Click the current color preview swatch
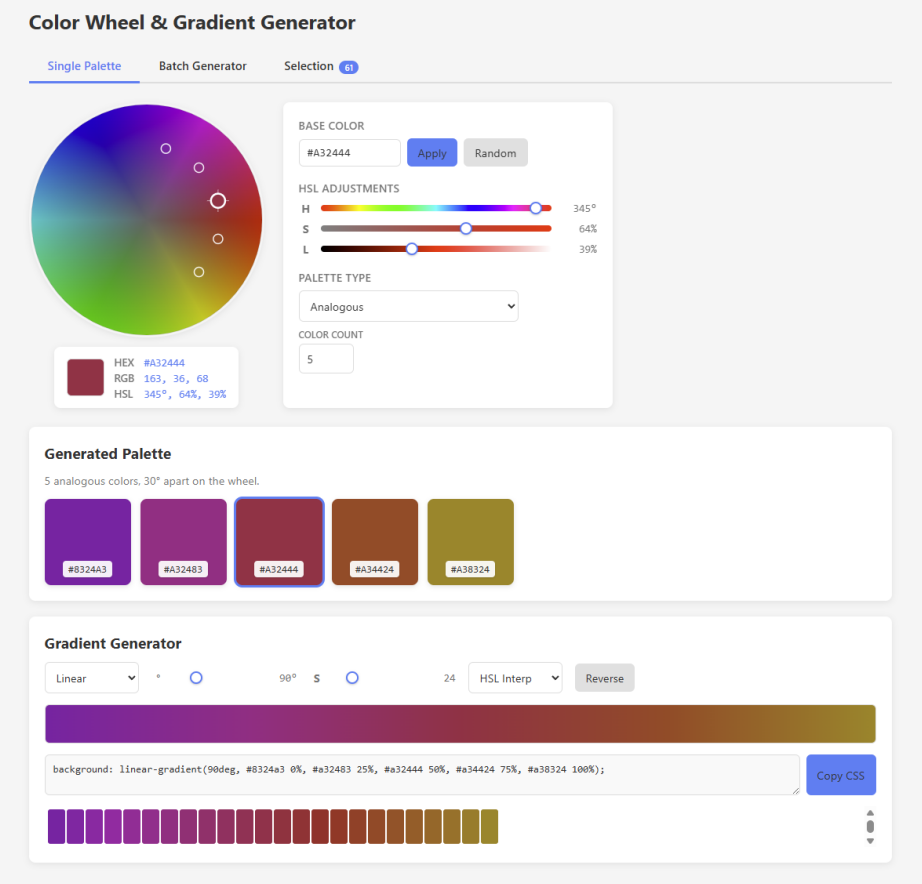This screenshot has width=922, height=884. pos(85,378)
